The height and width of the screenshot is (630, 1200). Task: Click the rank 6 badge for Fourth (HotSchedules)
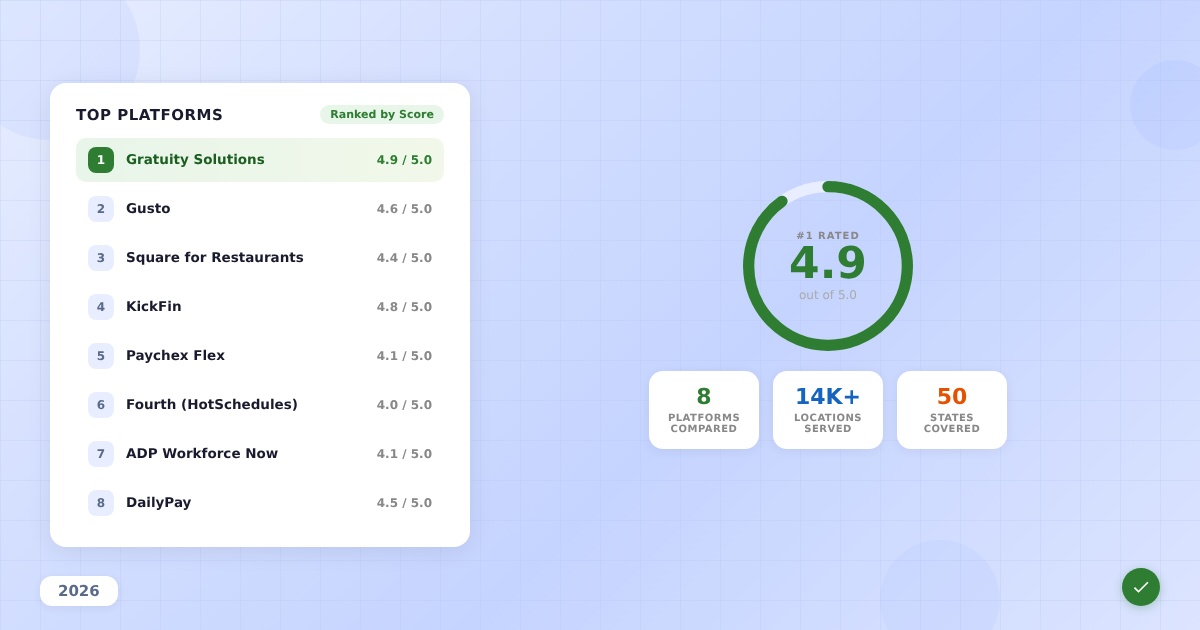(x=101, y=405)
